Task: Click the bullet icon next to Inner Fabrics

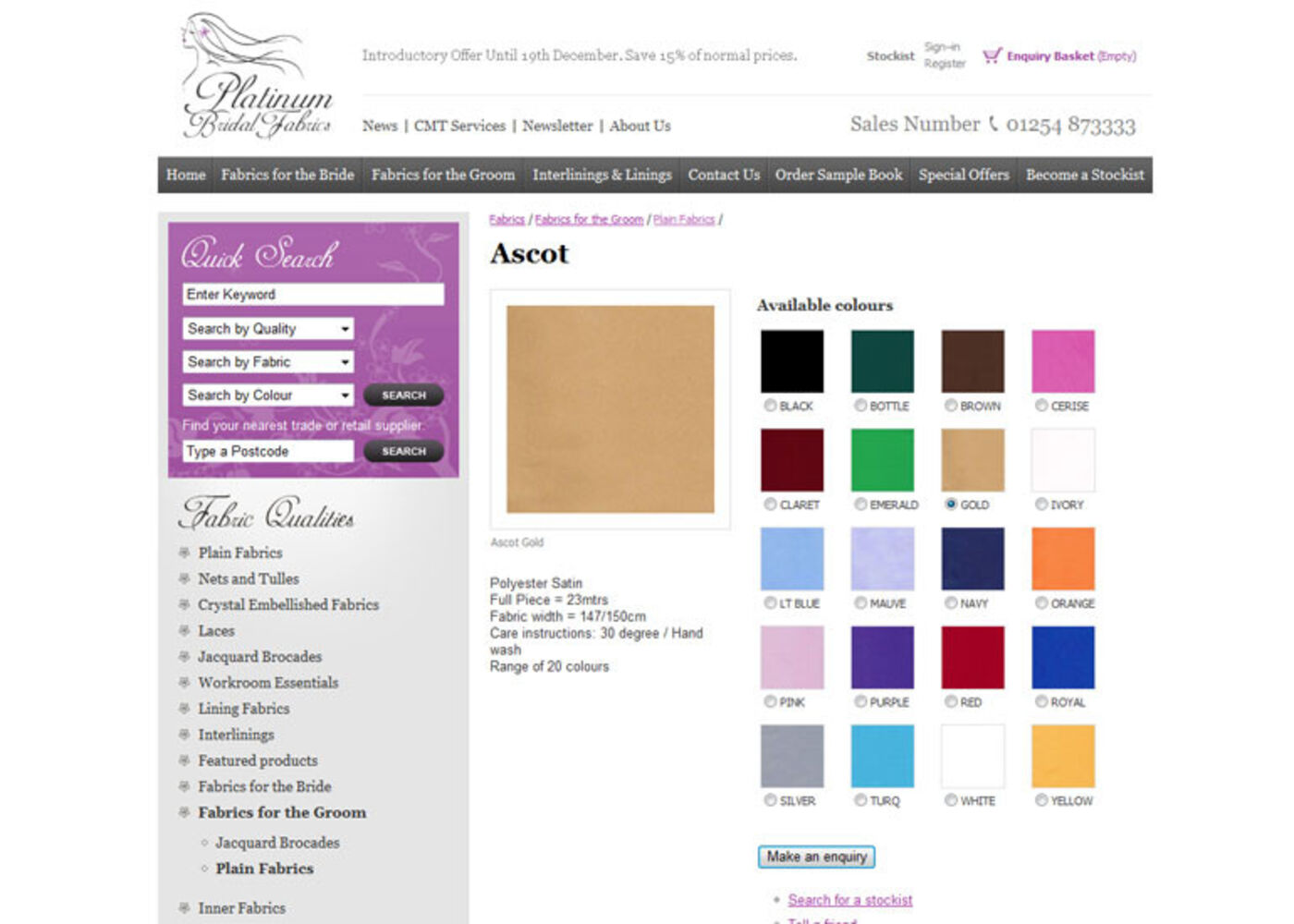Action: [184, 908]
